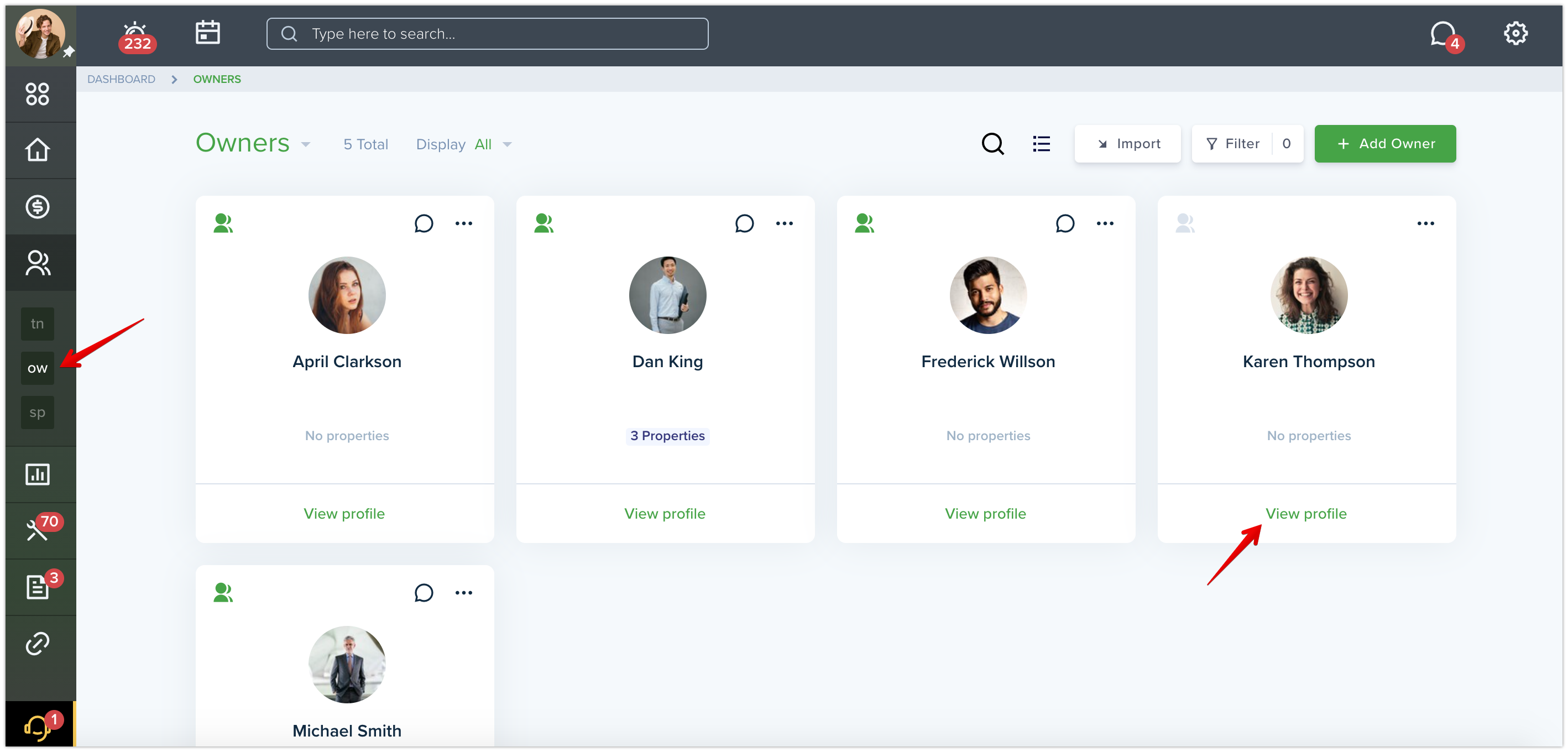Click the owners search magnifier icon
This screenshot has width=1568, height=752.
(x=993, y=144)
